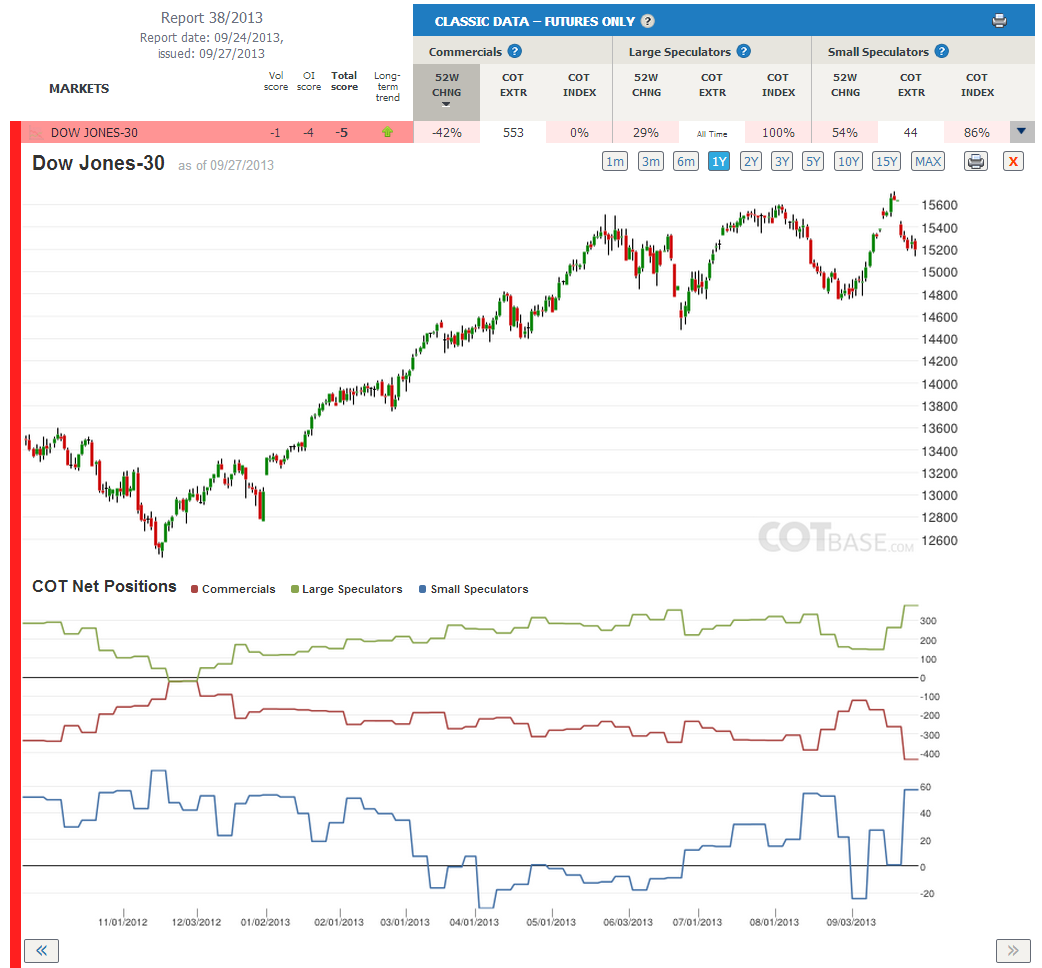The width and height of the screenshot is (1042, 968).
Task: Go to the next report with the right arrows
Action: pos(1013,951)
